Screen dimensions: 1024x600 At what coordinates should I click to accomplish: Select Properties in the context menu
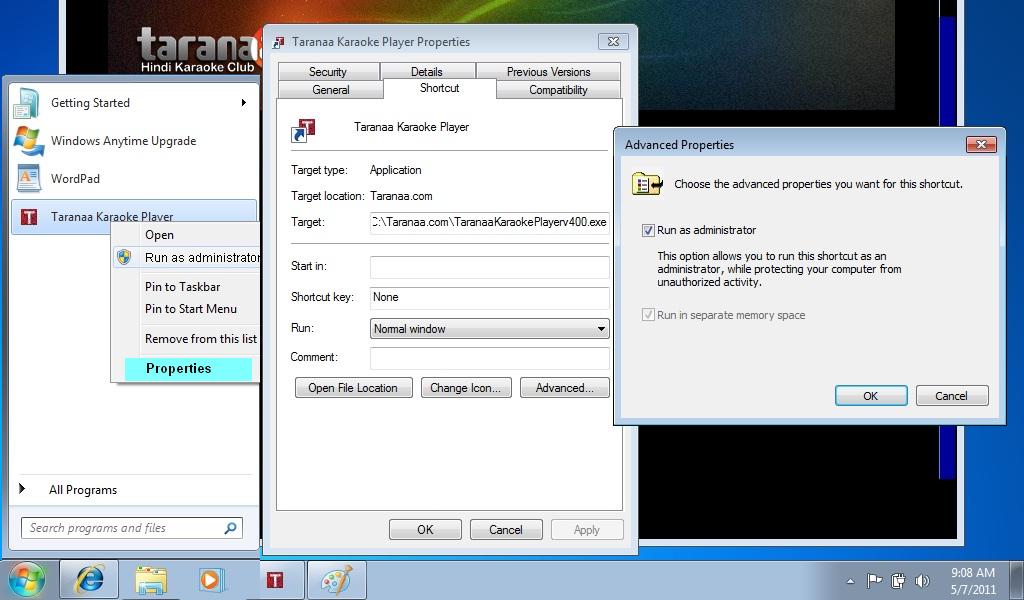coord(179,369)
